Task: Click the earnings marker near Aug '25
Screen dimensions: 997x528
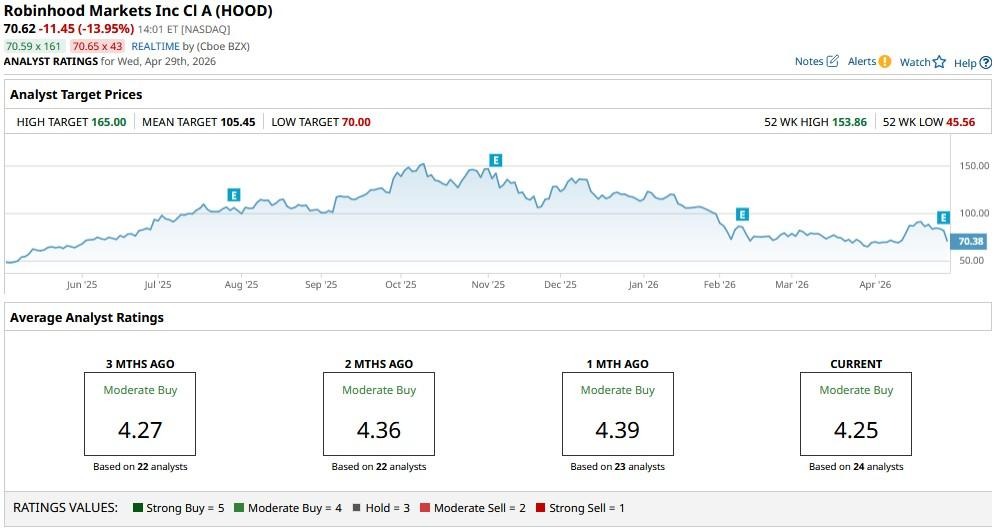Action: click(233, 195)
